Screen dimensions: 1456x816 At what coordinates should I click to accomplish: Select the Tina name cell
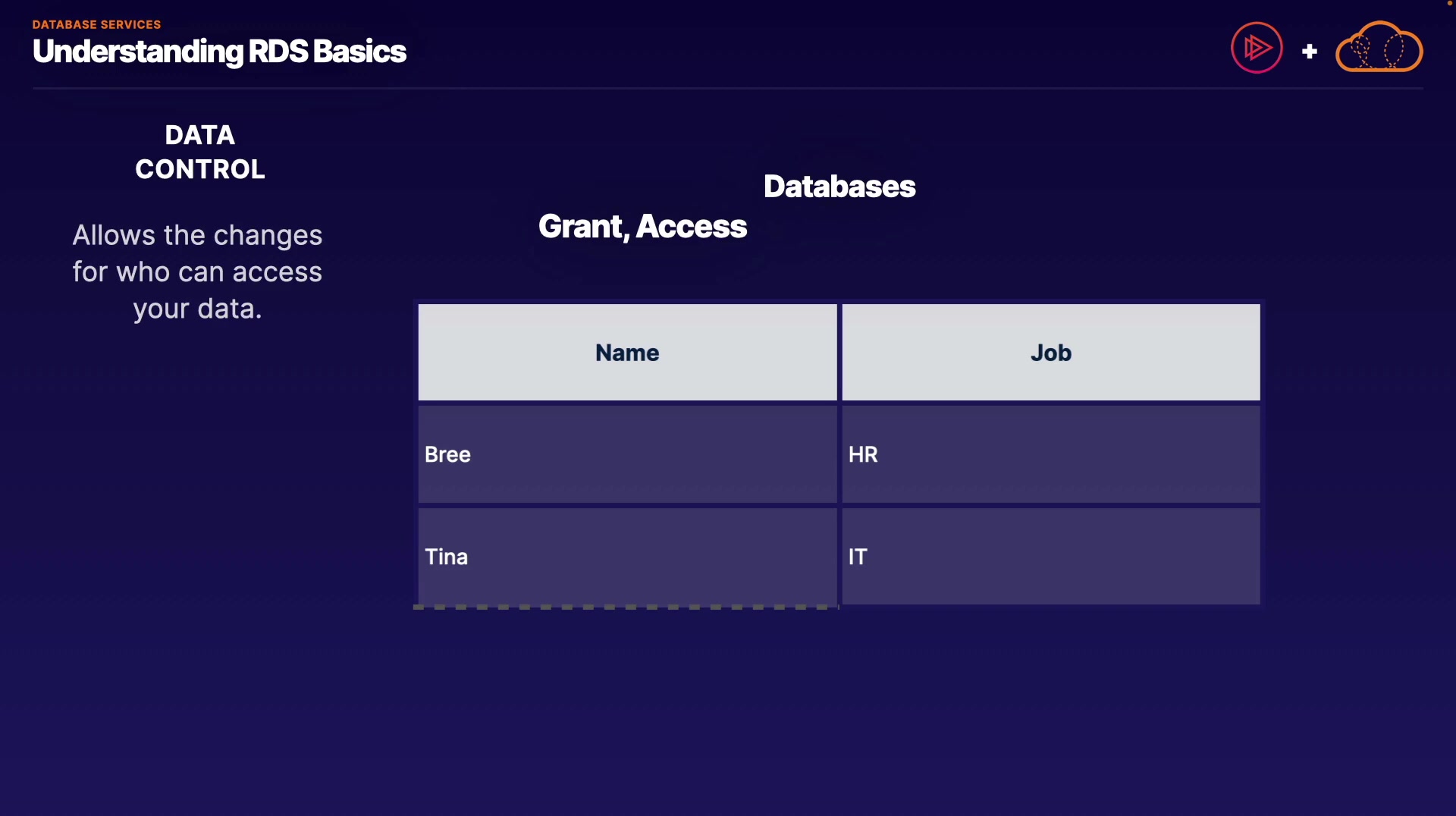pyautogui.click(x=627, y=557)
